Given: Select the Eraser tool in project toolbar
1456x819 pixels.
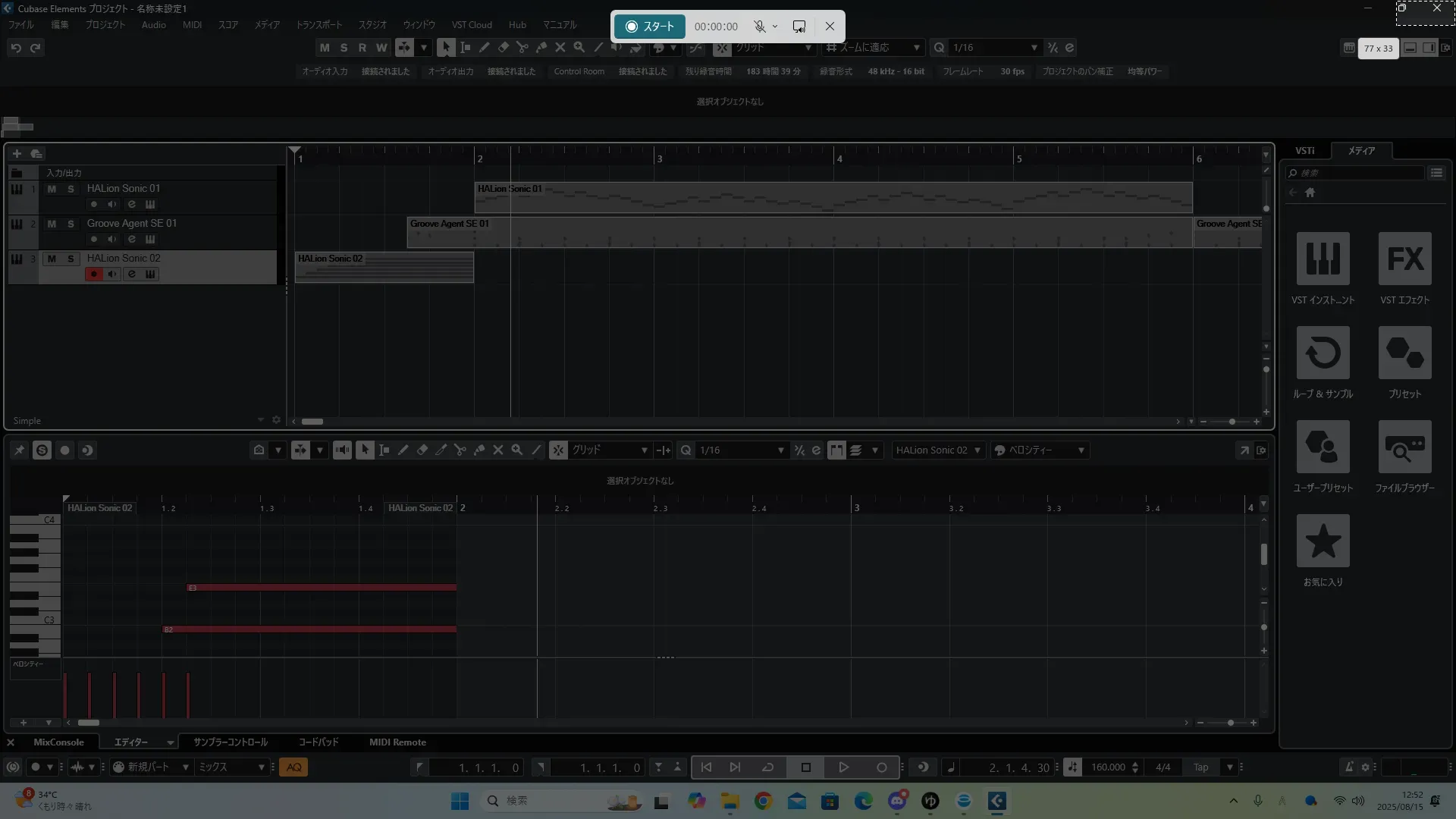Looking at the screenshot, I should 503,48.
